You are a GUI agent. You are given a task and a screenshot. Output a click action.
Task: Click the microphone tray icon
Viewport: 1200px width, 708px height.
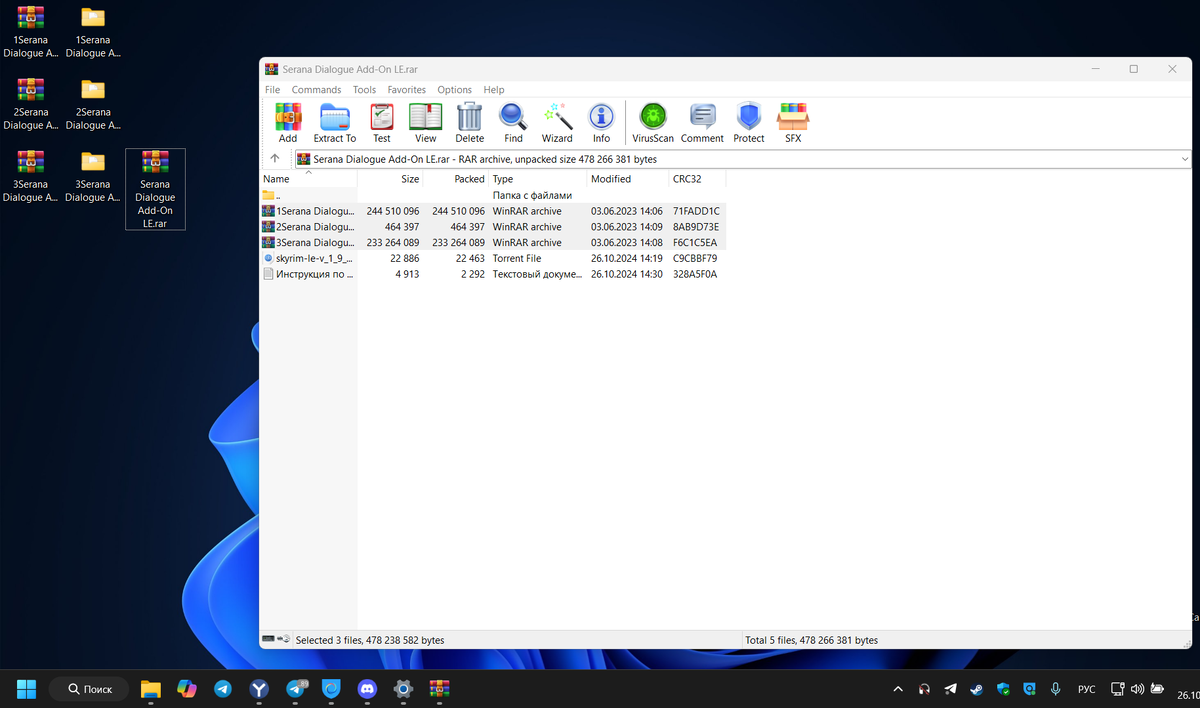[1055, 689]
